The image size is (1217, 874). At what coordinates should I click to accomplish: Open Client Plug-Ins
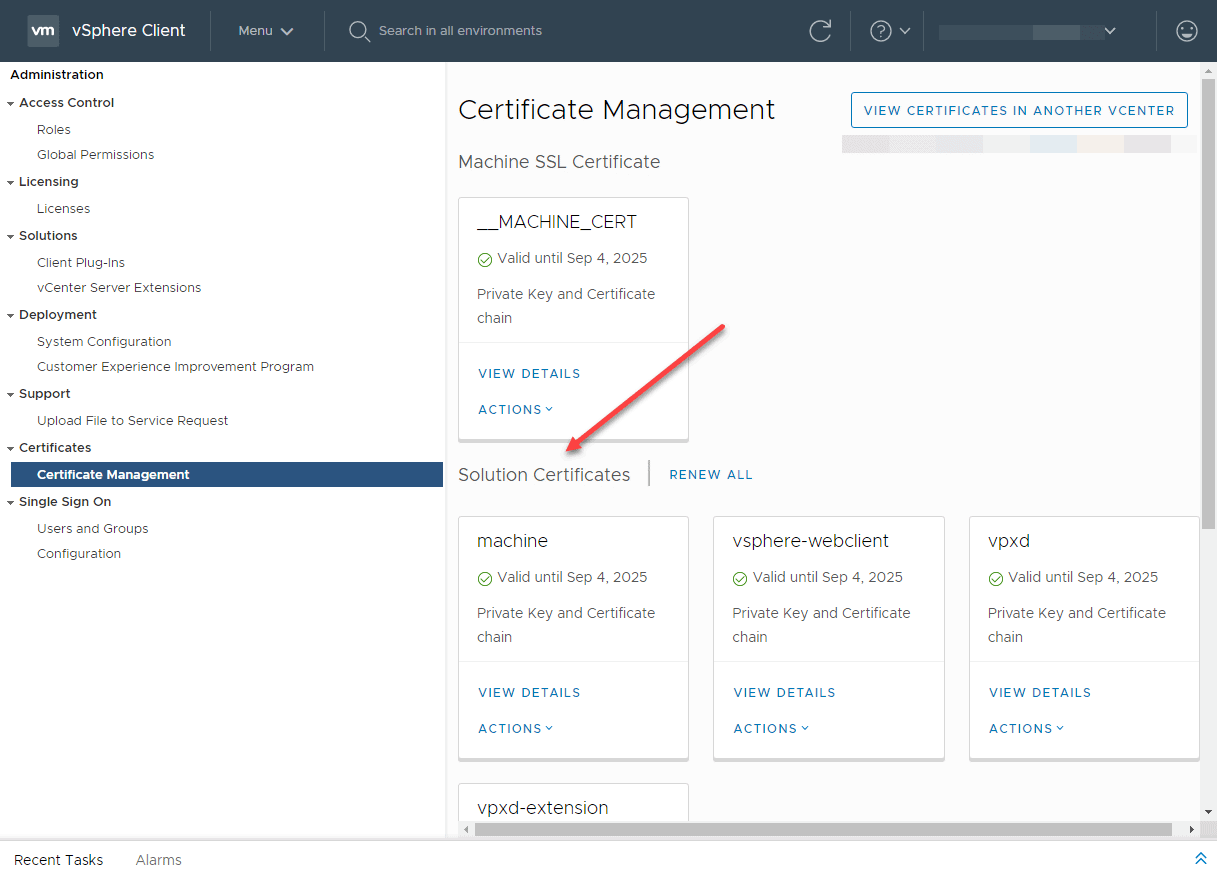pyautogui.click(x=81, y=262)
